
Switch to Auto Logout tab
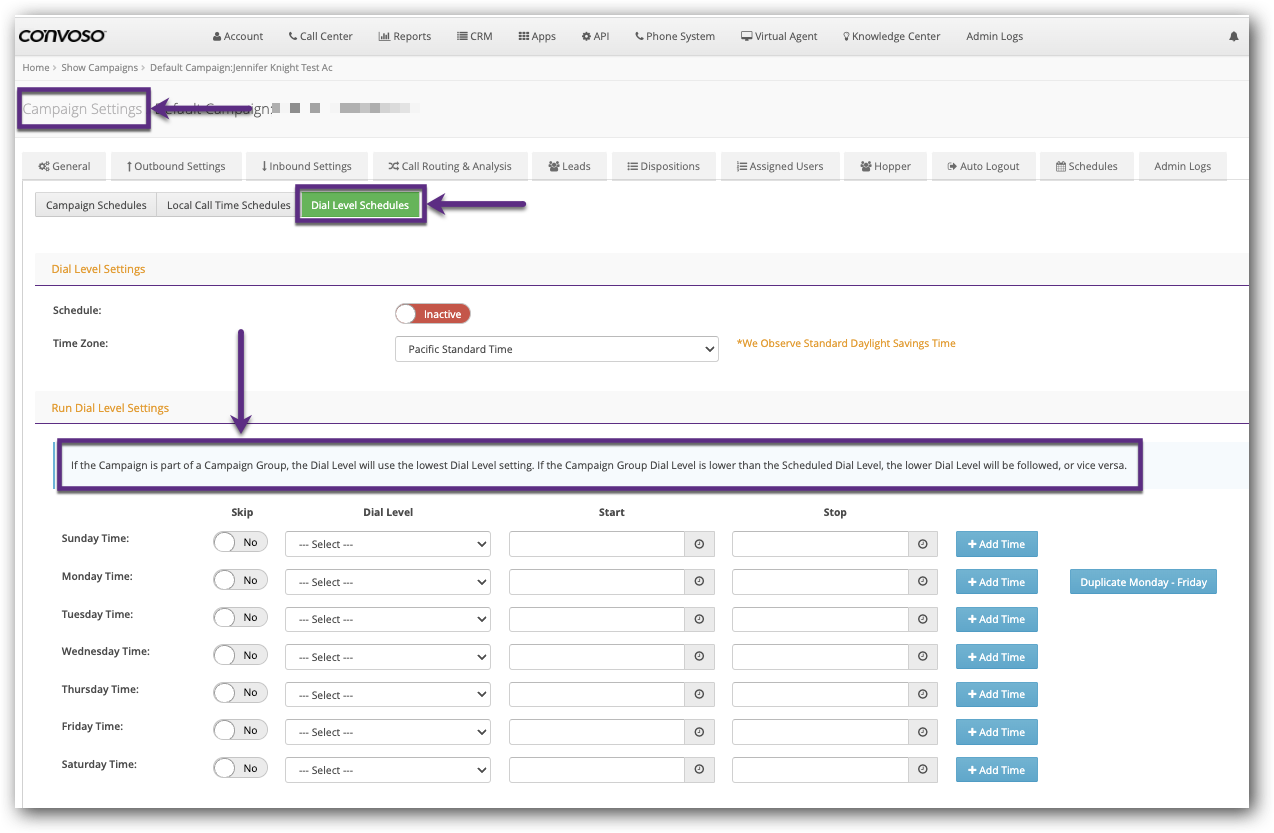[983, 166]
